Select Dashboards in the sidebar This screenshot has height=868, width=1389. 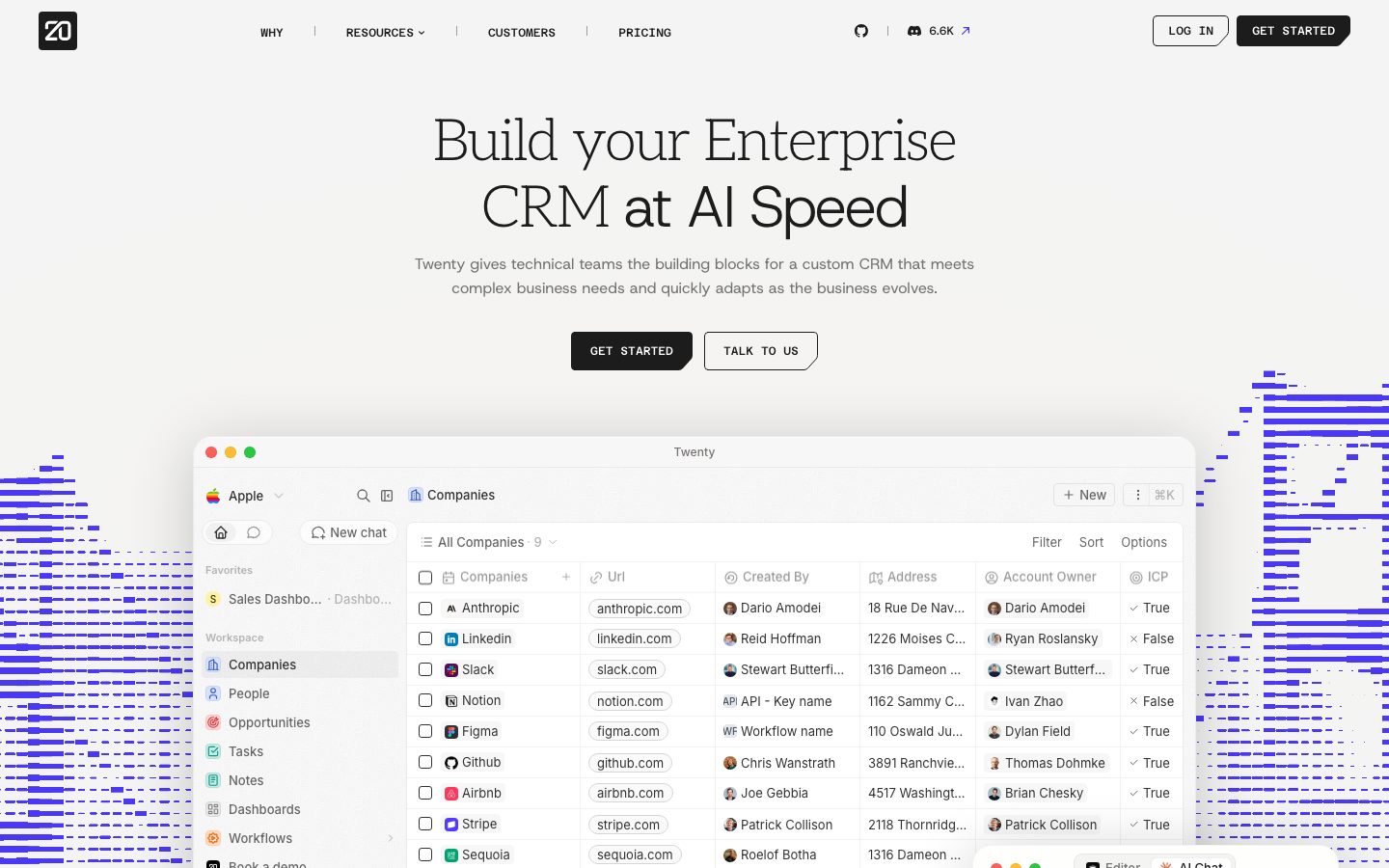pos(301,809)
